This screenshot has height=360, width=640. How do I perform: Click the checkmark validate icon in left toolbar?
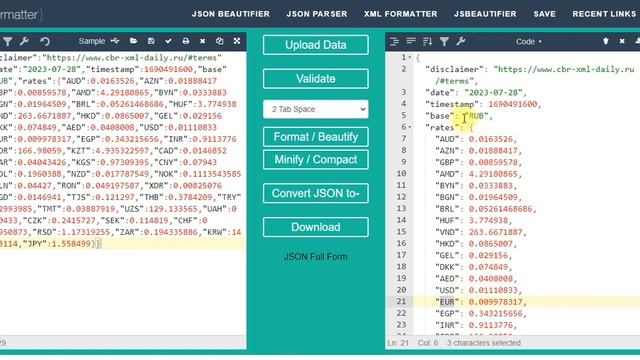pyautogui.click(x=168, y=41)
